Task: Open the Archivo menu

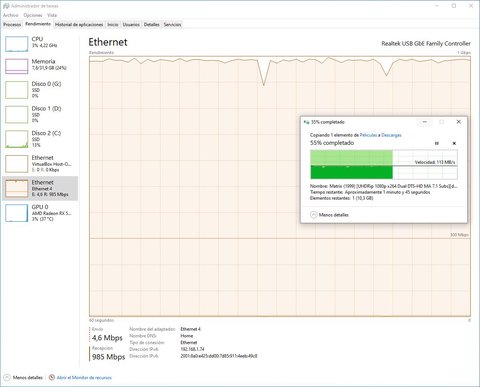Action: click(11, 15)
